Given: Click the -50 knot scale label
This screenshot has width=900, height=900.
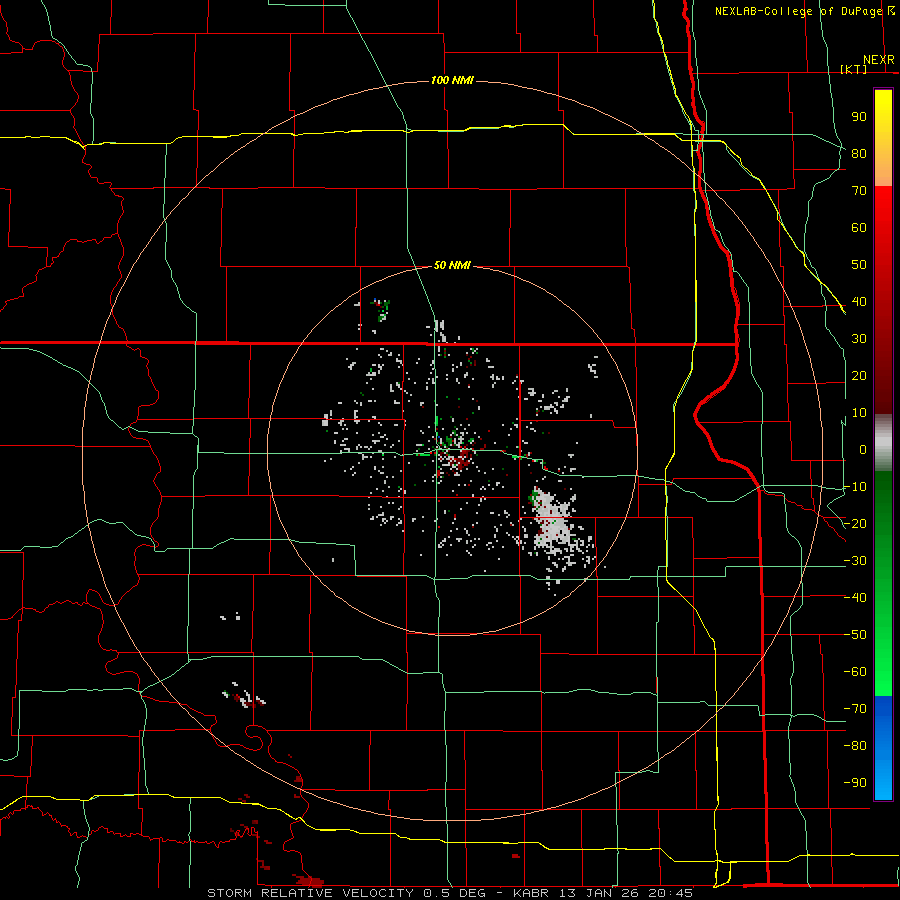Looking at the screenshot, I should click(855, 635).
